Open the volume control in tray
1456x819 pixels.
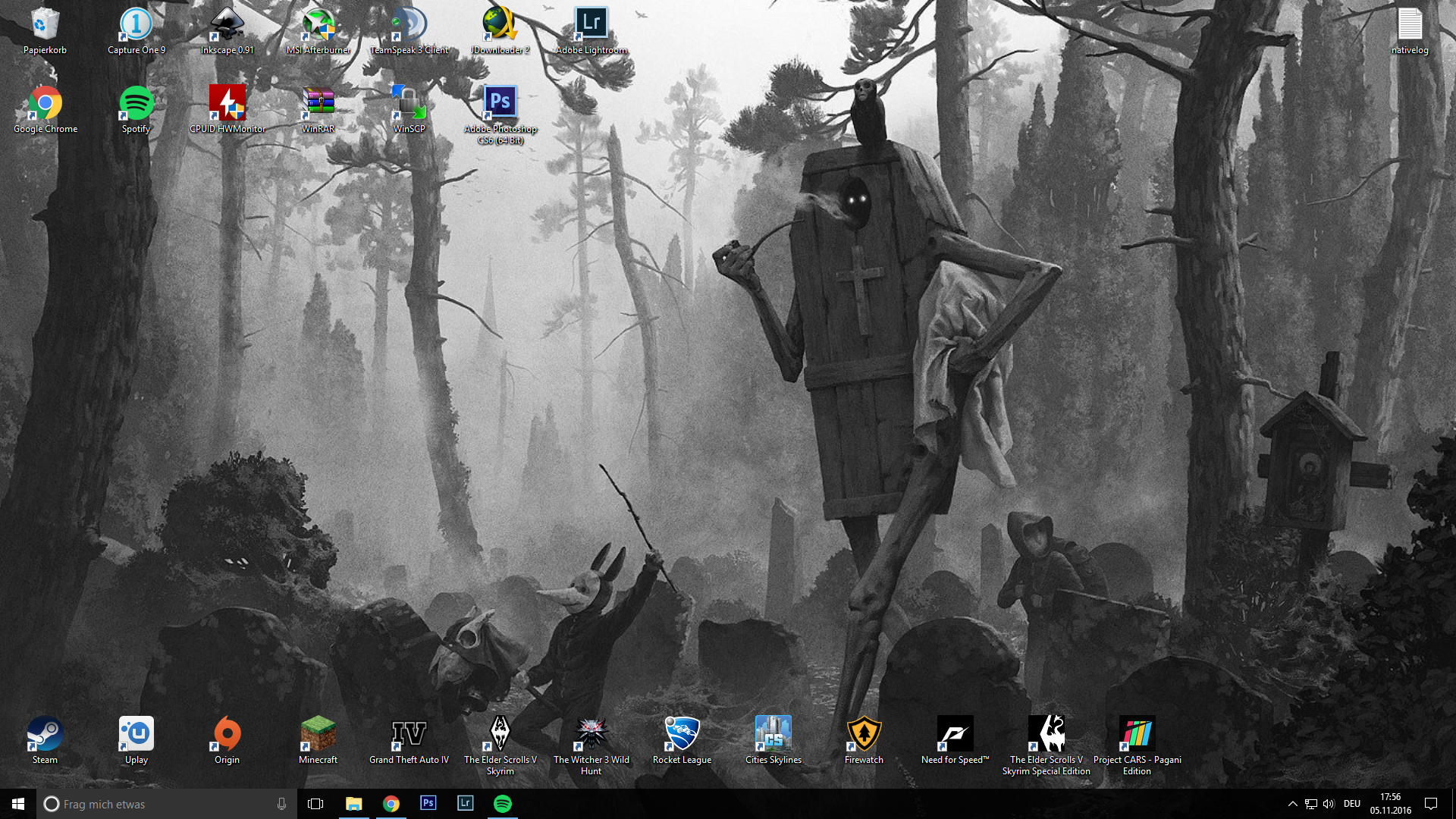(x=1329, y=804)
